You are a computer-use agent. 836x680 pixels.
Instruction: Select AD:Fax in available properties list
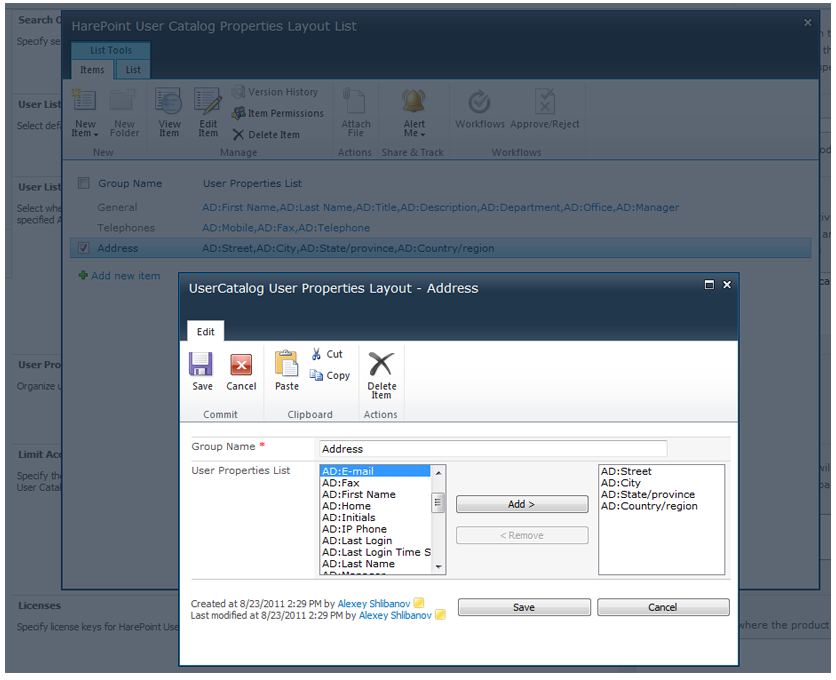375,483
